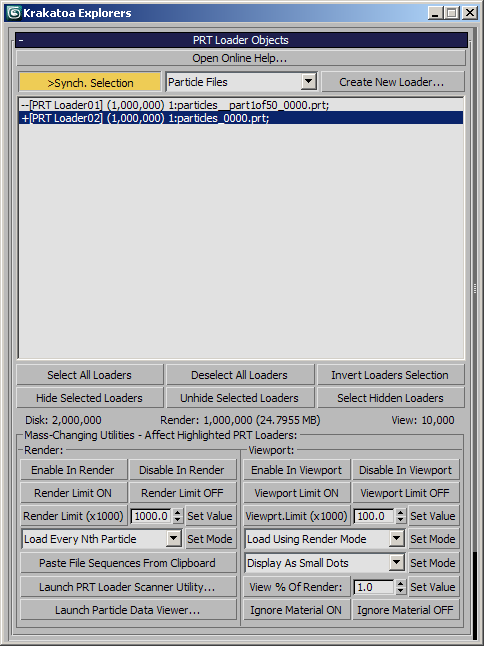Select the PRT Loader02 list row
484x646 pixels.
241,118
